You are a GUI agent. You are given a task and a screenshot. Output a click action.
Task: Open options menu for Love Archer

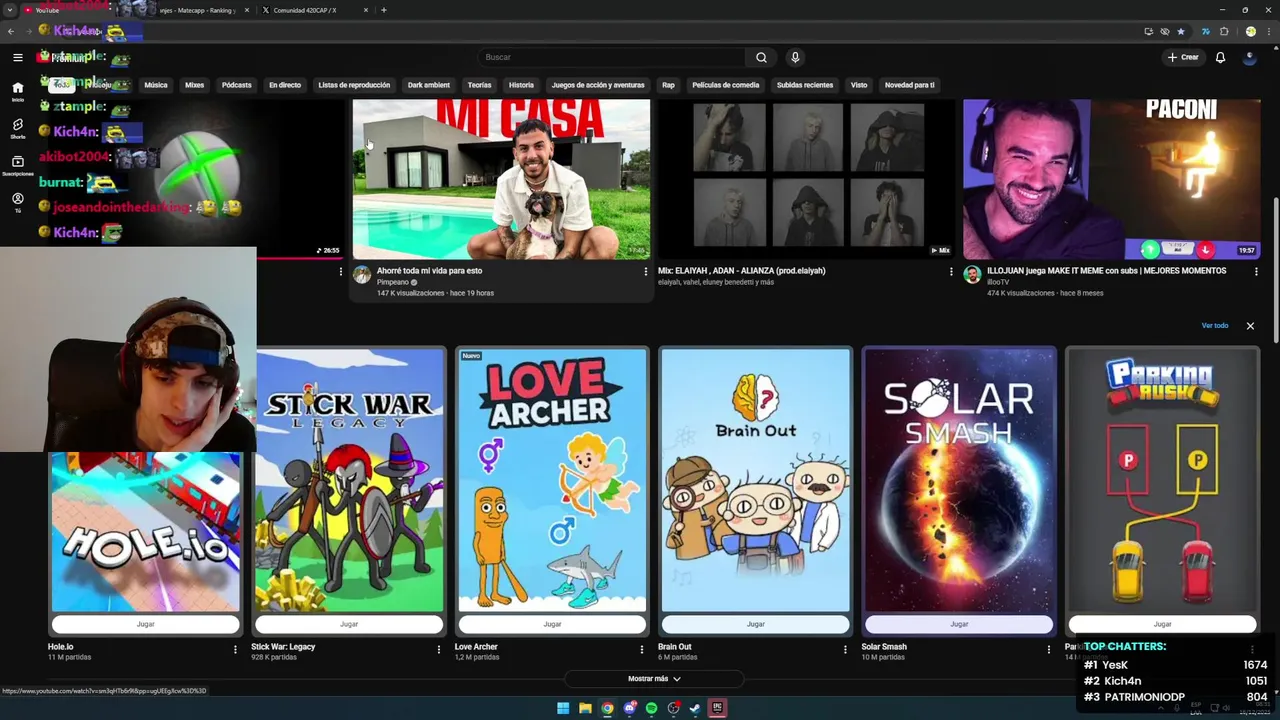642,649
